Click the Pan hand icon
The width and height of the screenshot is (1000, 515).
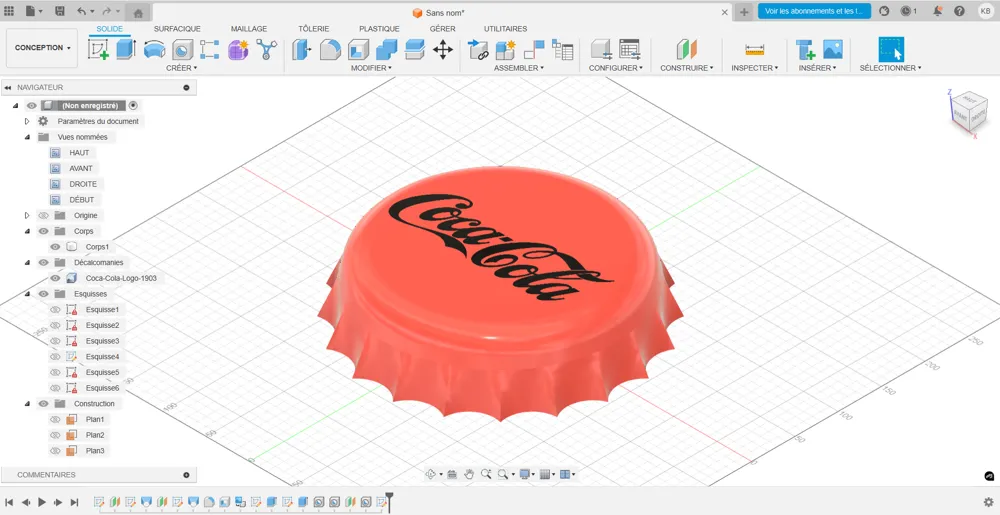[x=469, y=474]
